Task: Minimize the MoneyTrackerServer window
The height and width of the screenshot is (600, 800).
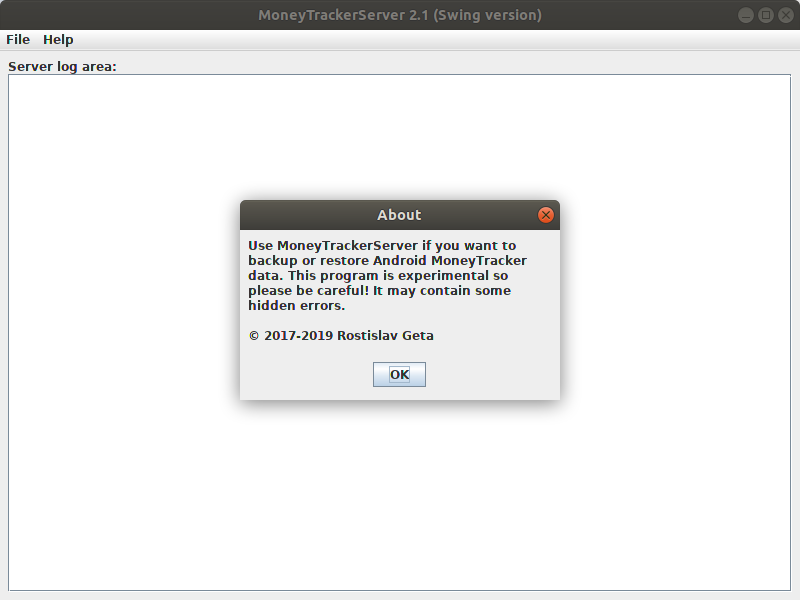Action: tap(745, 15)
